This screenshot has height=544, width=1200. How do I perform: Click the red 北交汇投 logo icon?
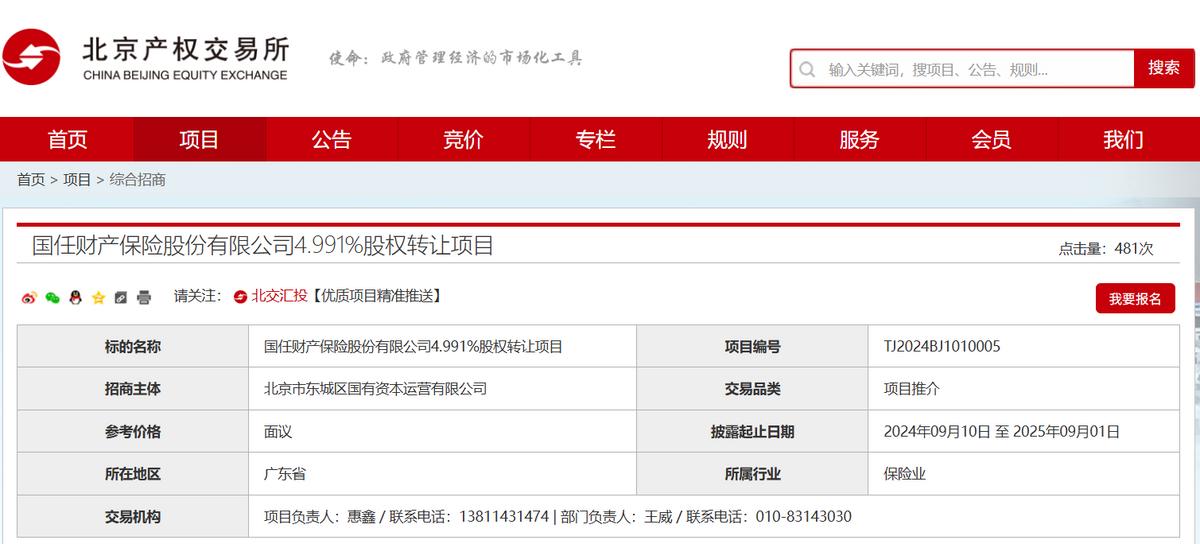240,296
